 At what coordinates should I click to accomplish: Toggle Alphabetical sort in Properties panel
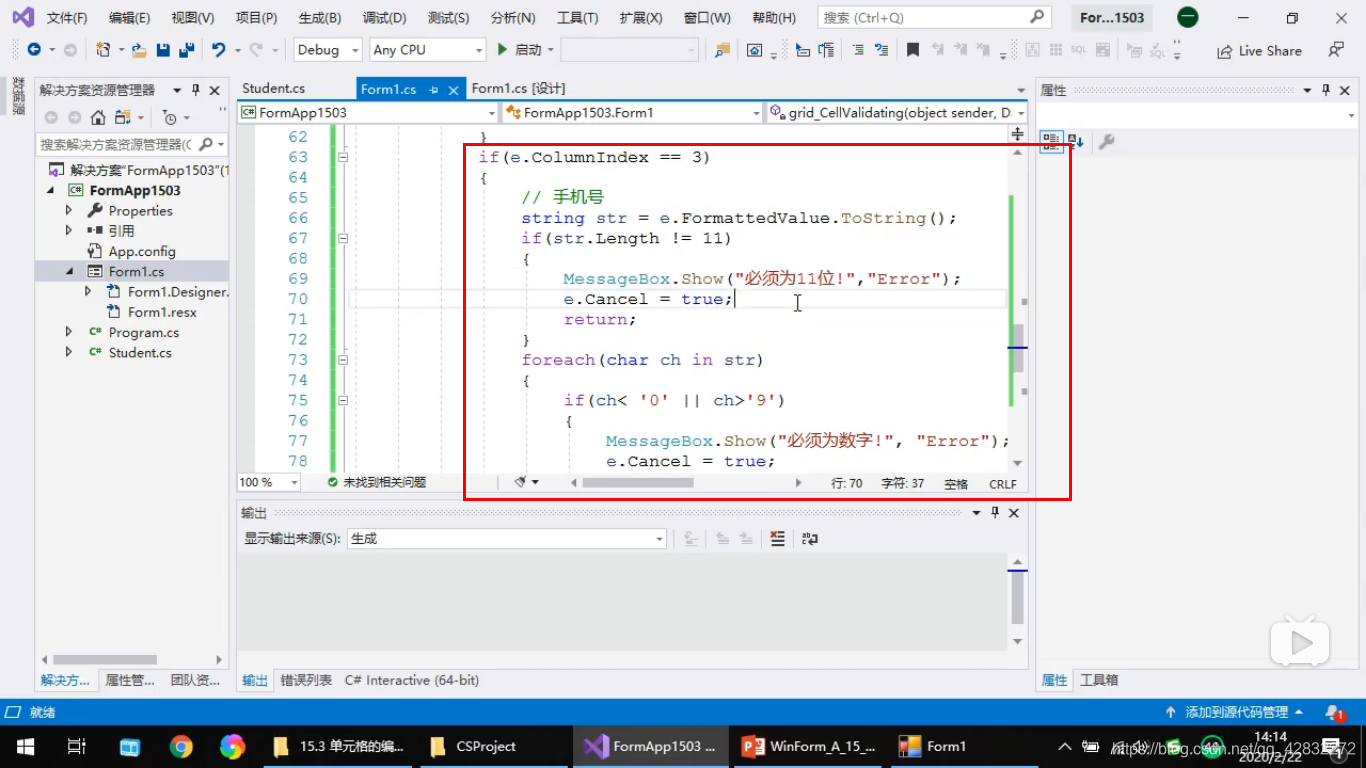[1076, 142]
